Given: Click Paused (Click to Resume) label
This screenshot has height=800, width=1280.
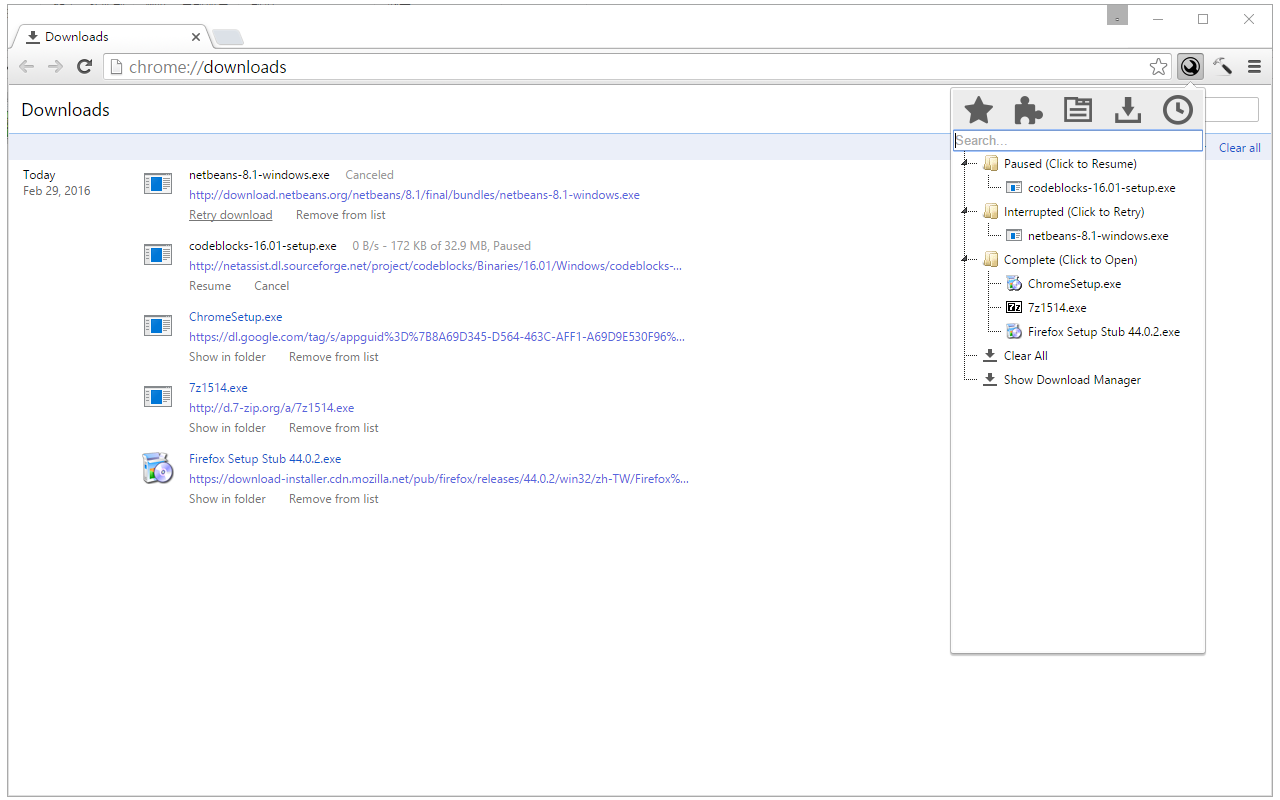Looking at the screenshot, I should pos(1070,163).
